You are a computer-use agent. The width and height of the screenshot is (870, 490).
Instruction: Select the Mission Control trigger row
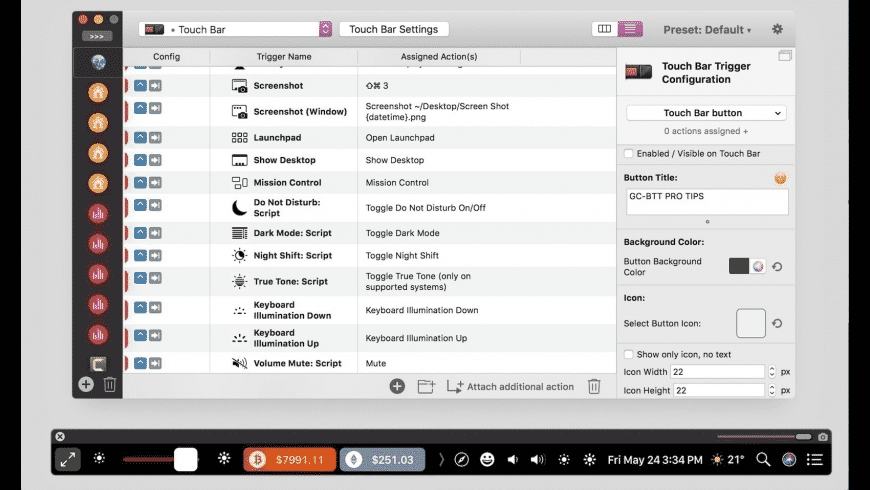pyautogui.click(x=370, y=183)
